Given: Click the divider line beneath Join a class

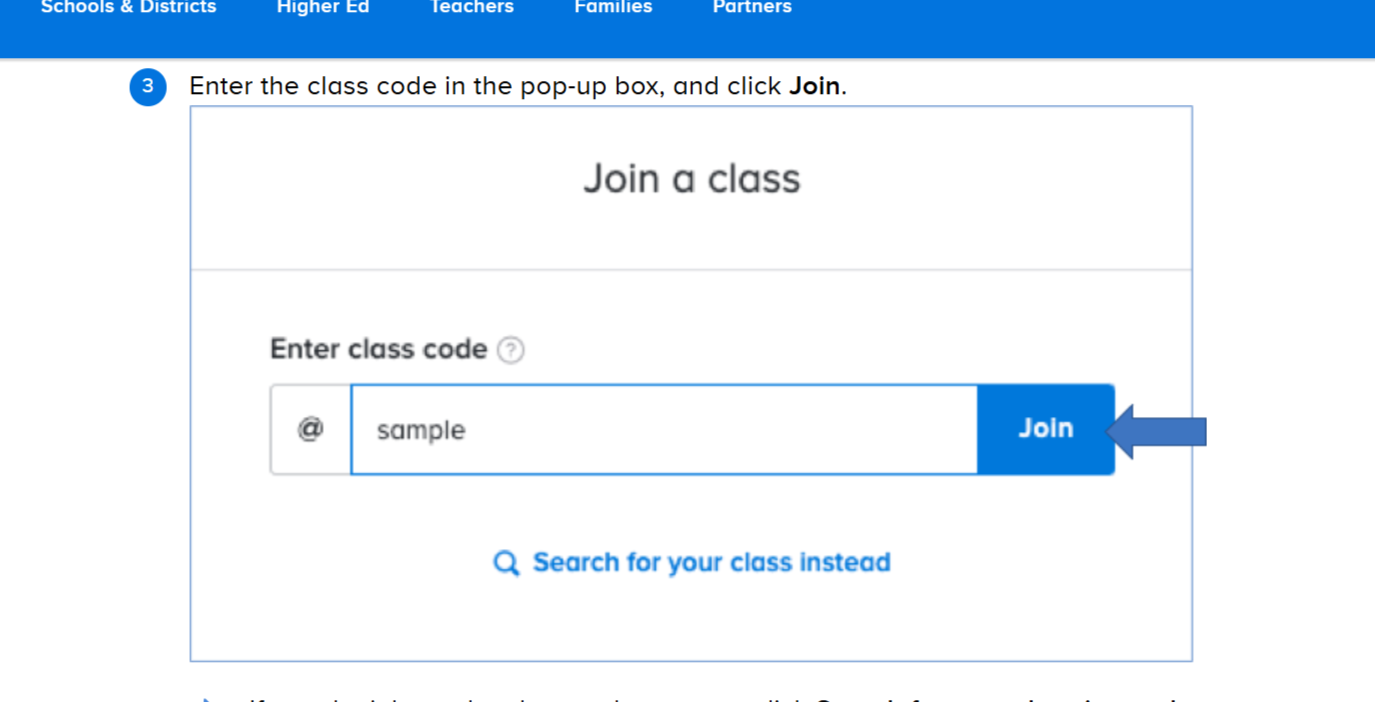Looking at the screenshot, I should [691, 270].
